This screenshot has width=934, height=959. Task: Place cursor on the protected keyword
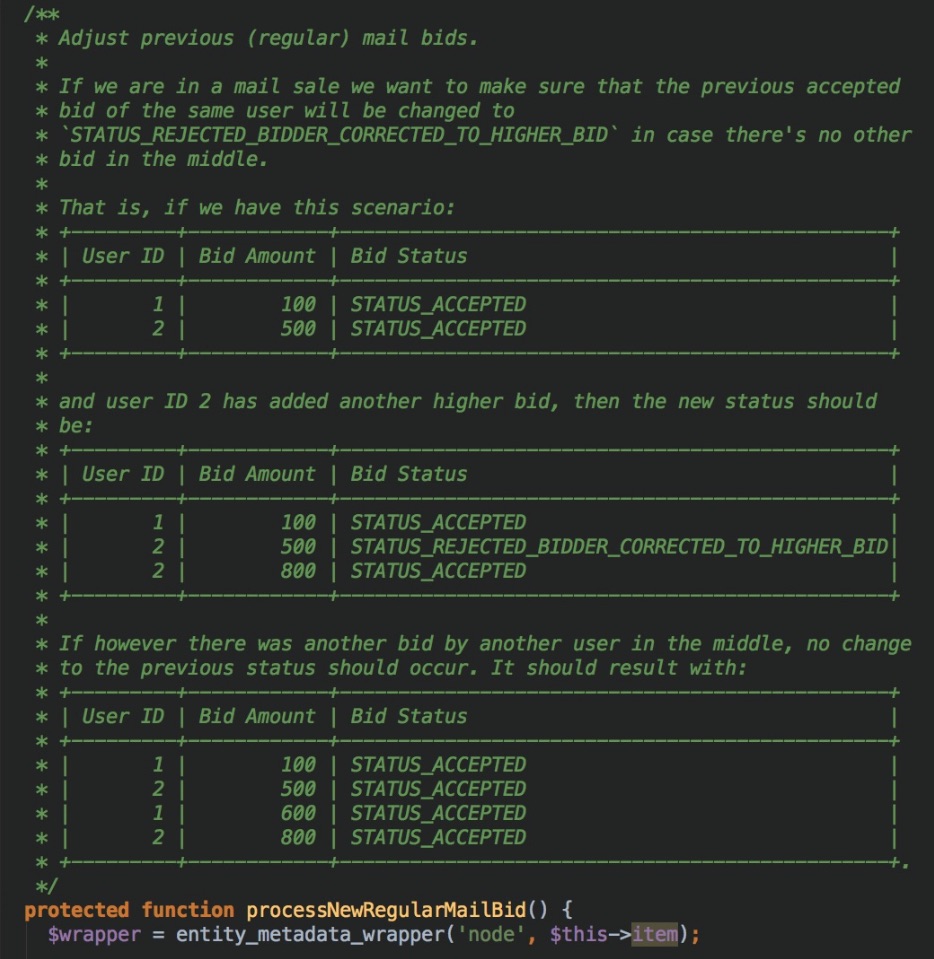point(76,910)
